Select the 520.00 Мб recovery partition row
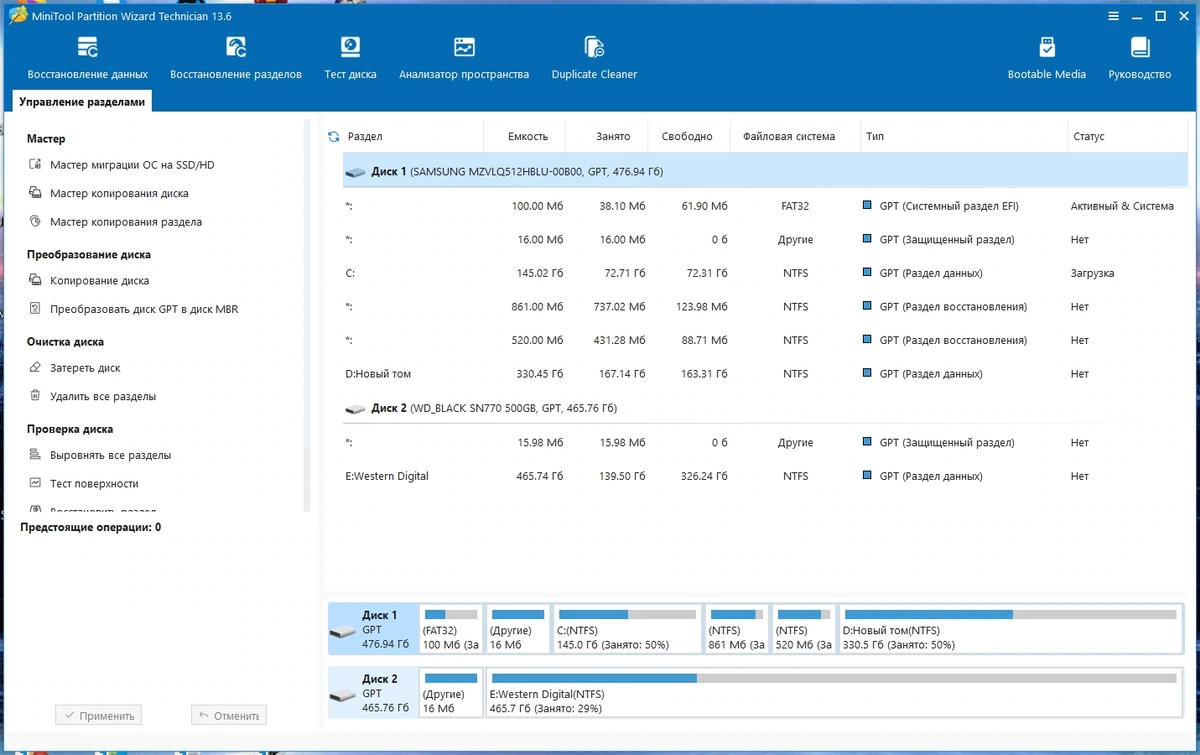This screenshot has height=755, width=1200. pos(763,340)
